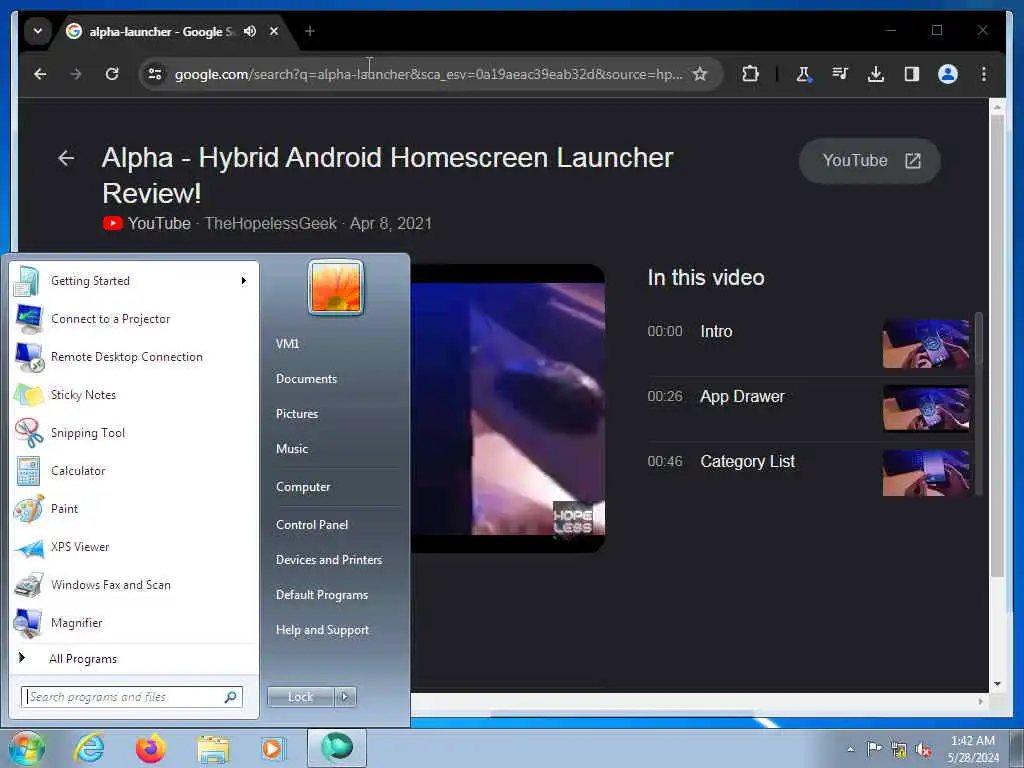Screen dimensions: 1024x768
Task: Open Default Programs
Action: click(x=321, y=595)
